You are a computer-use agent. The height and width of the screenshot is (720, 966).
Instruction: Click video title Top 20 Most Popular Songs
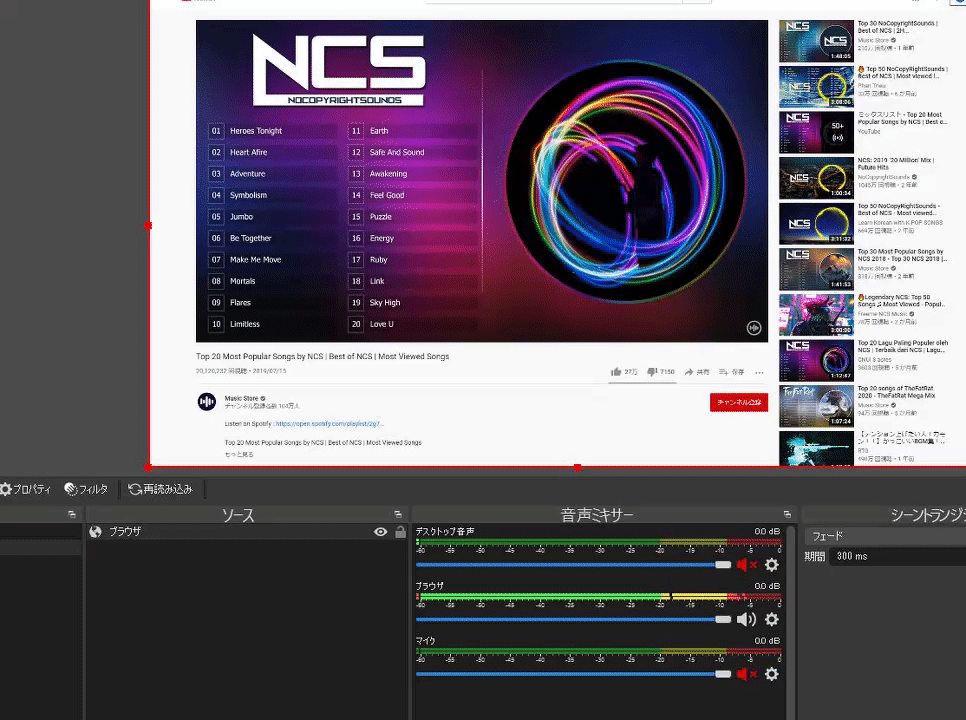322,357
